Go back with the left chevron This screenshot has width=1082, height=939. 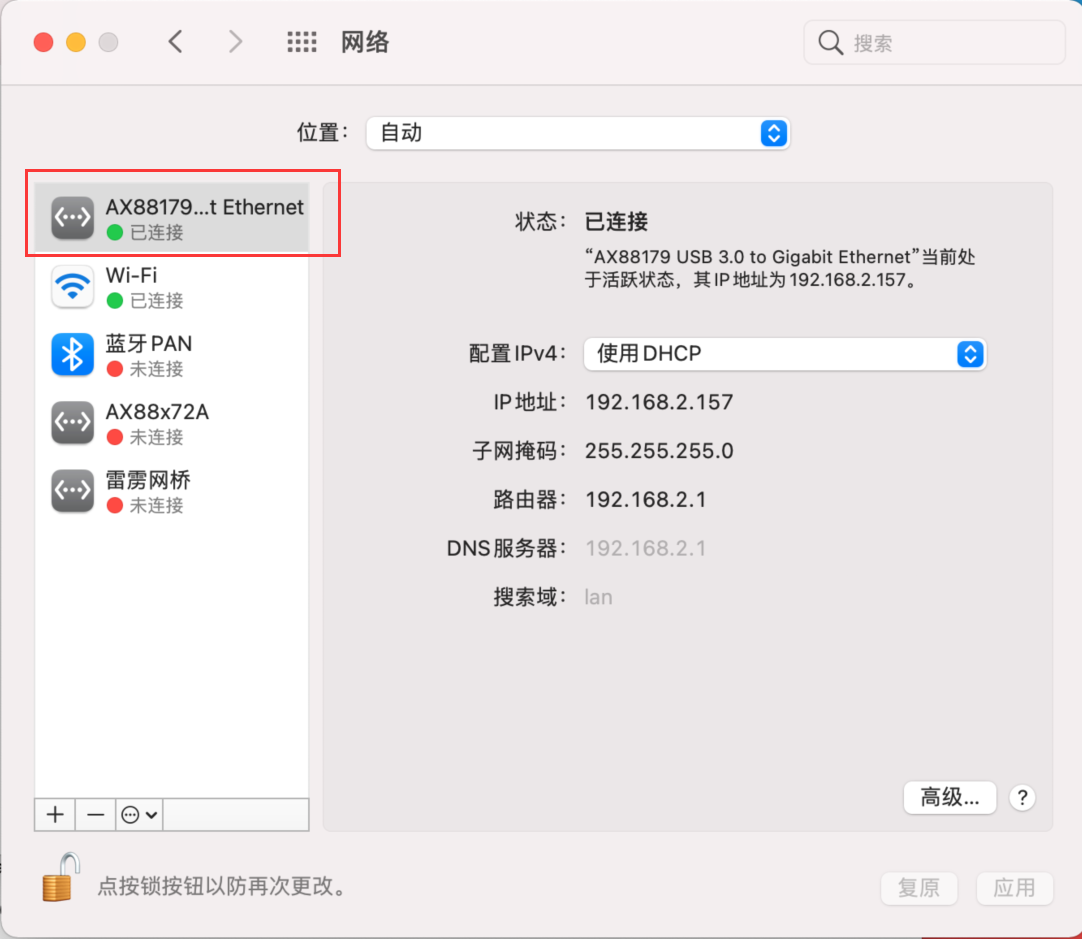pos(176,42)
